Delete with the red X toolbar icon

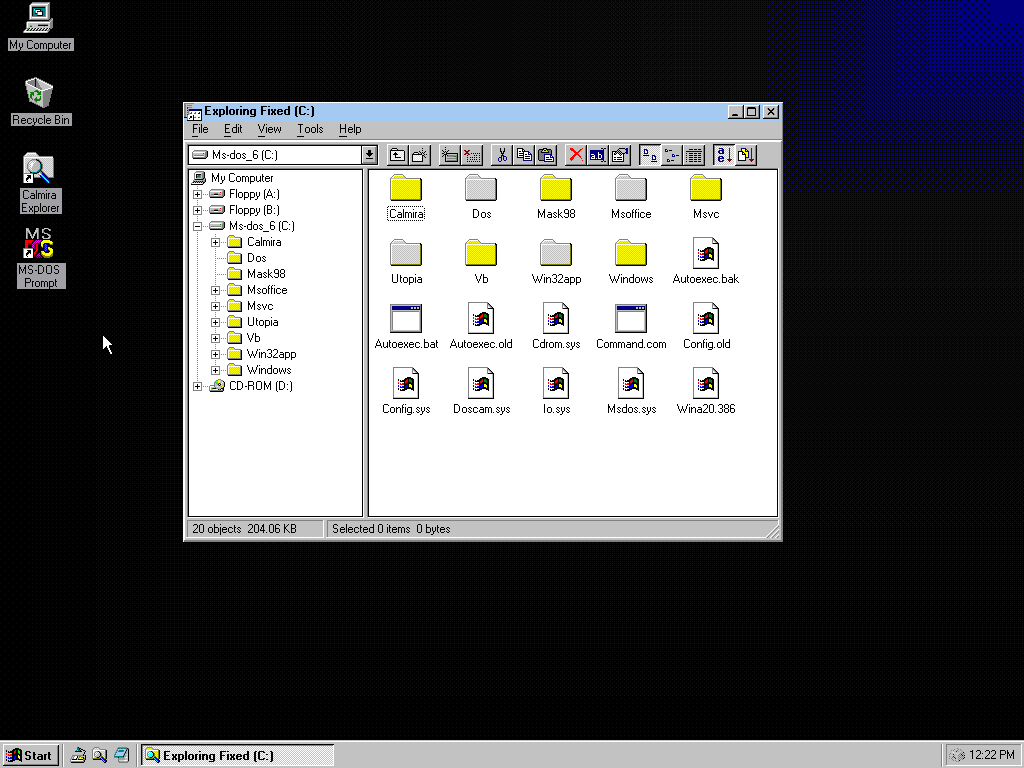(575, 155)
